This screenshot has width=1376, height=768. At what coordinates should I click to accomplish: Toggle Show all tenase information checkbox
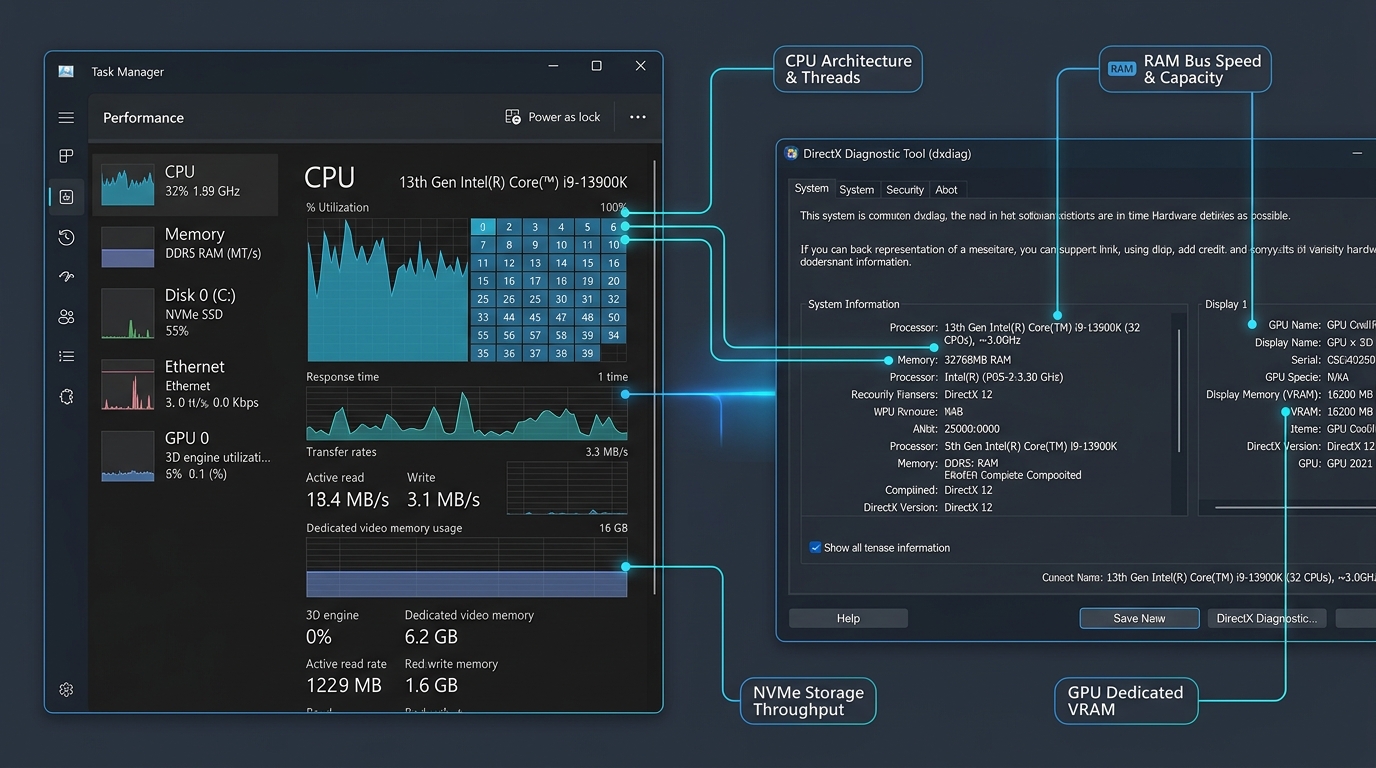815,547
